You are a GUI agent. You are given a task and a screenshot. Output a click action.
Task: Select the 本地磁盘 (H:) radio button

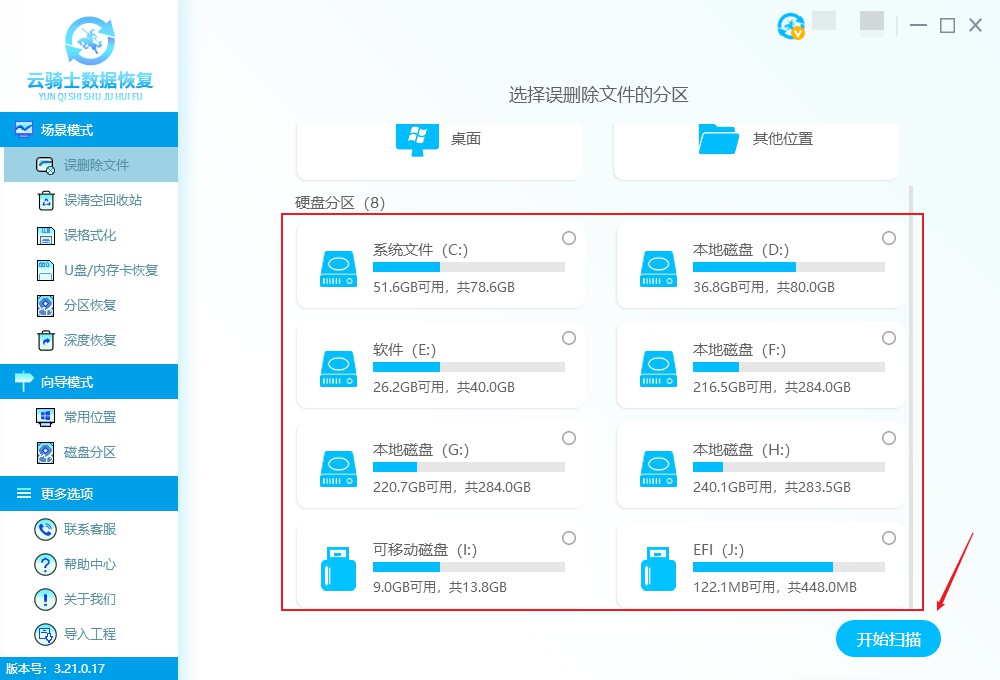click(889, 438)
